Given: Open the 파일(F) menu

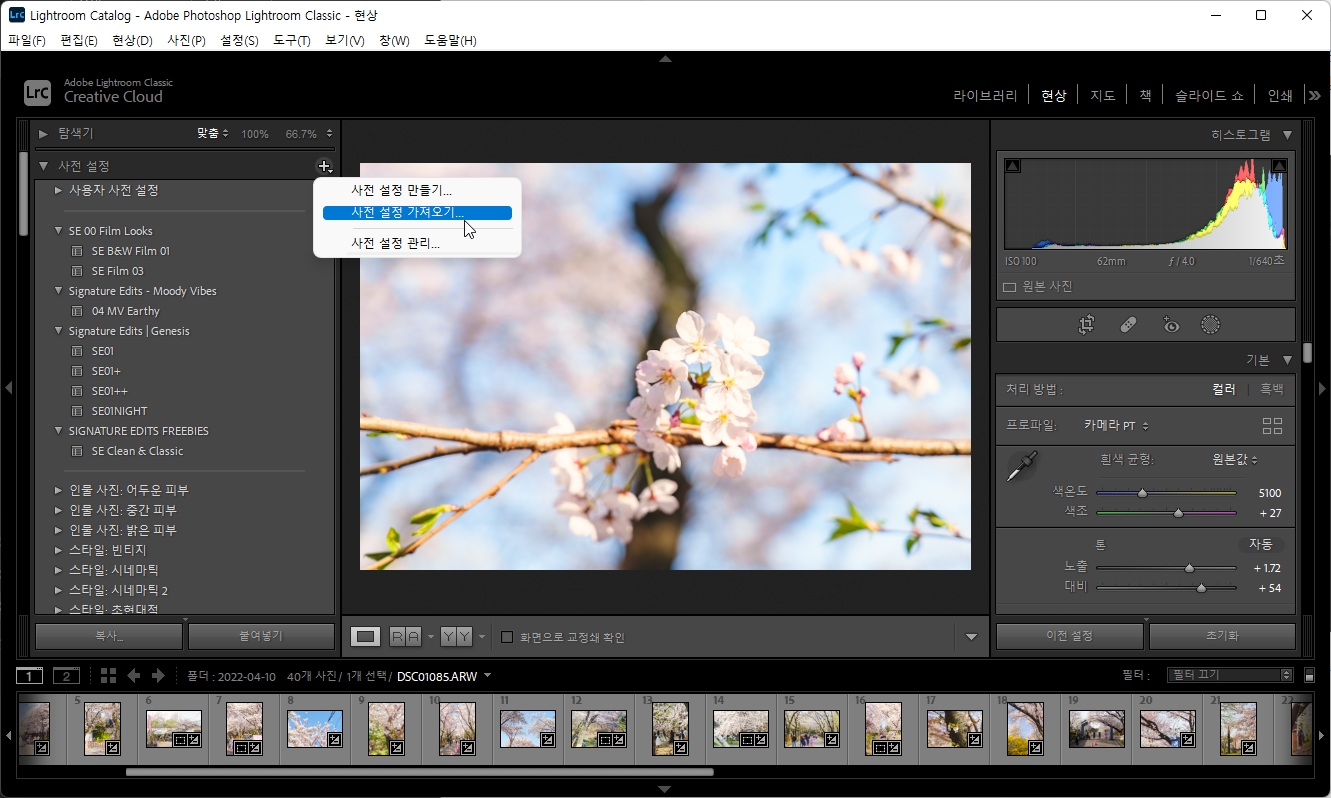Looking at the screenshot, I should coord(27,41).
